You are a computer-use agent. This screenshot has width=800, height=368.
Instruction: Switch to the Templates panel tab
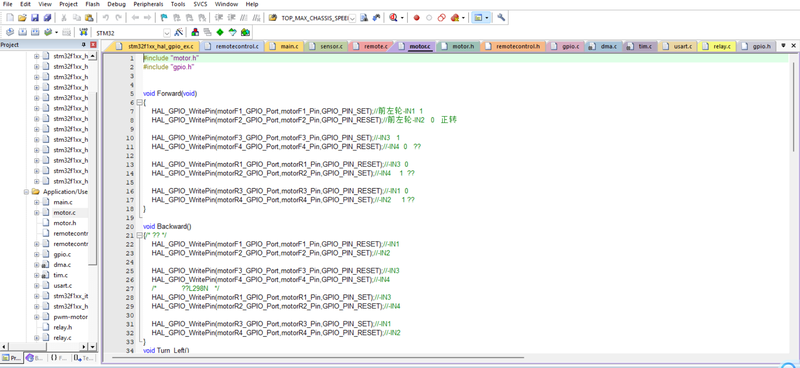[x=84, y=358]
